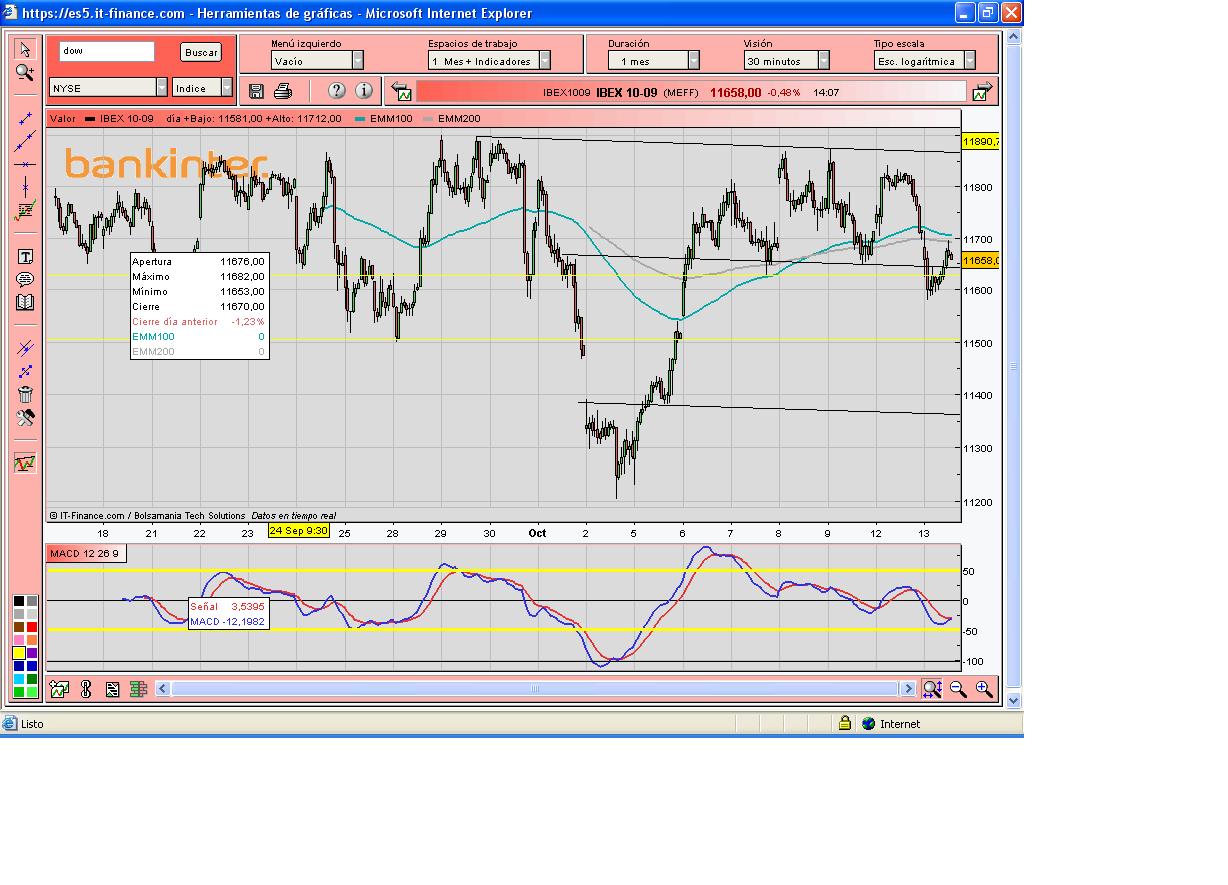Open the 'Esc. logarítmica' scale dropdown
Image resolution: width=1228 pixels, height=885 pixels.
(969, 61)
